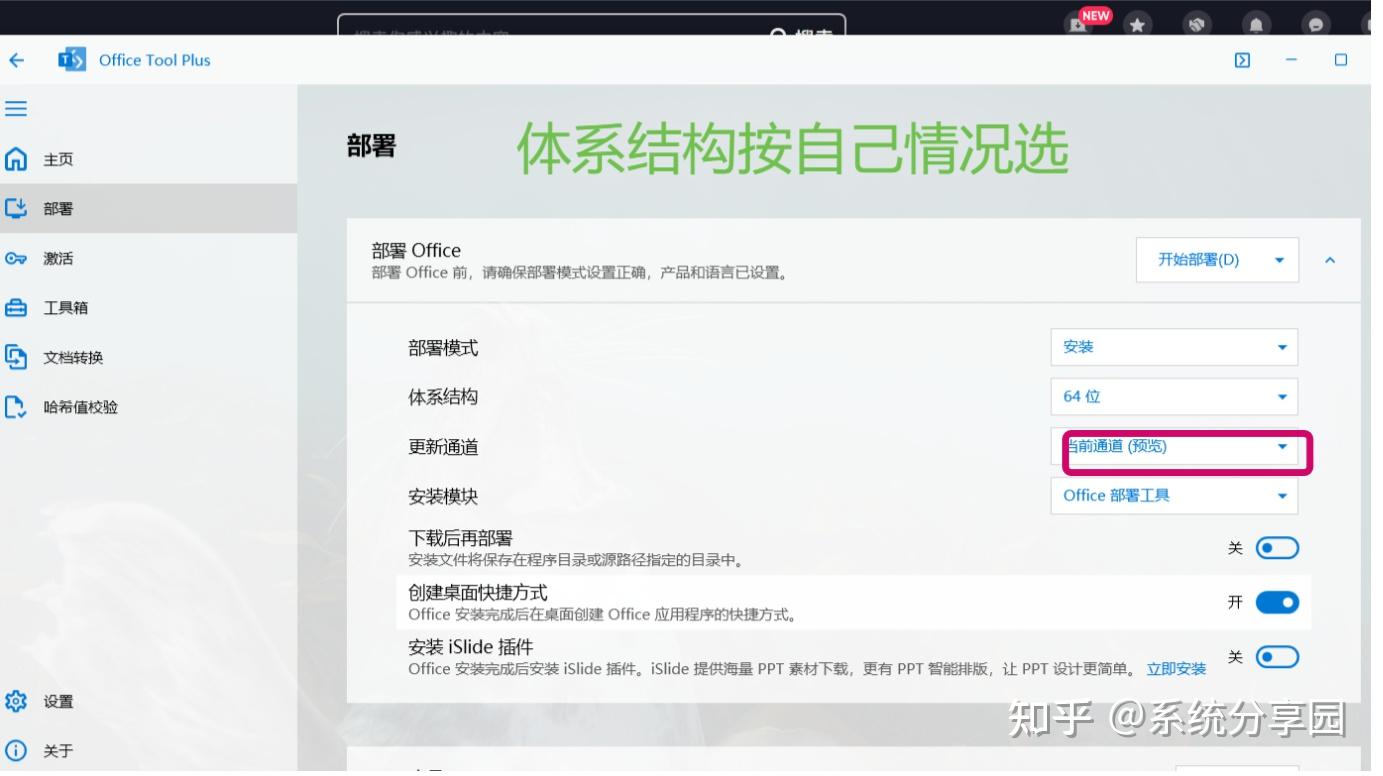Turn on the 下载后再部署 switch
The image size is (1383, 776).
click(1277, 548)
